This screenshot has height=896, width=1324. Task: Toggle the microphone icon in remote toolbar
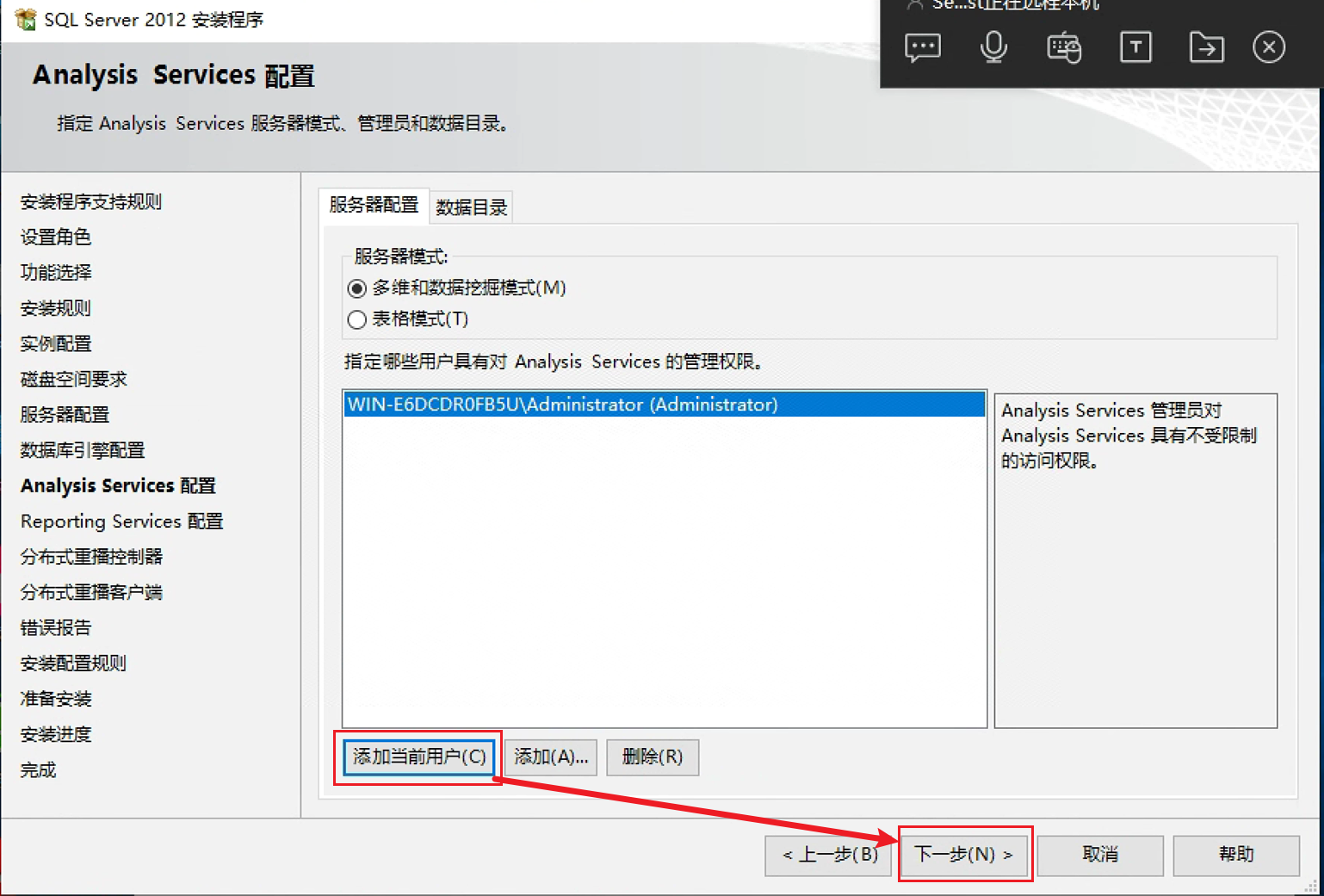coord(993,47)
